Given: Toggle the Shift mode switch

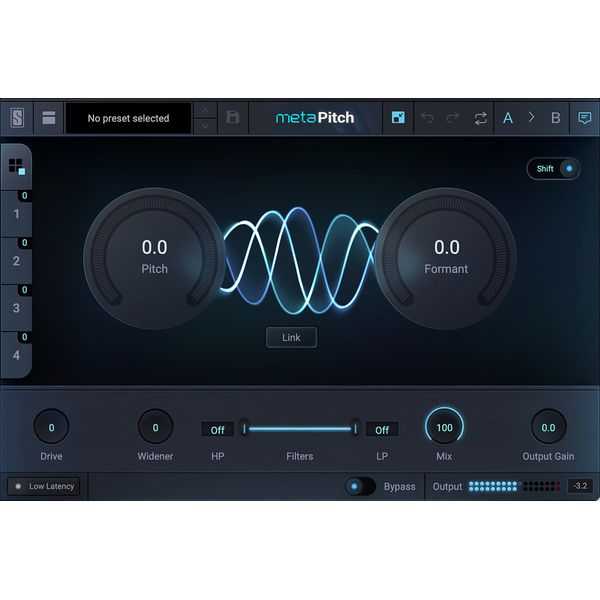Looking at the screenshot, I should [x=553, y=168].
